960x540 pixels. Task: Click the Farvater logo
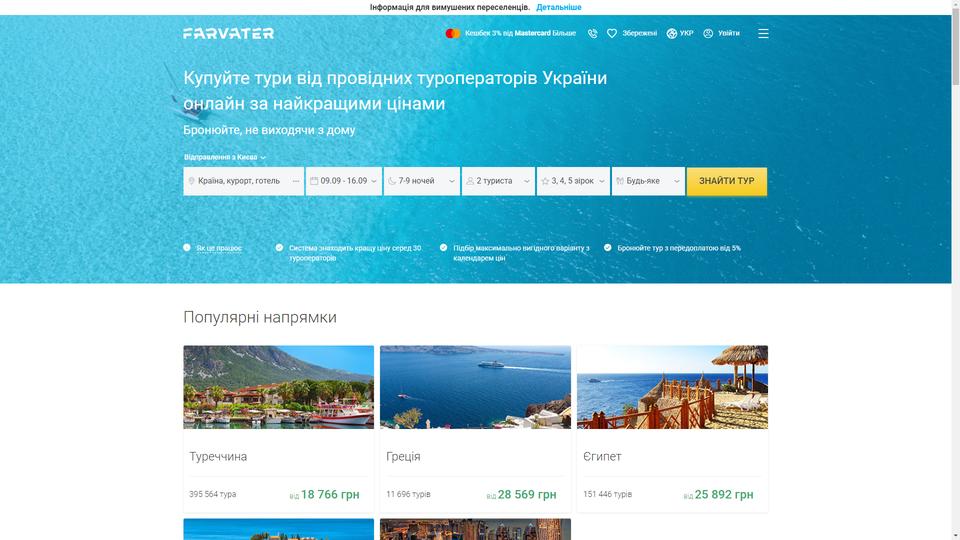pyautogui.click(x=228, y=33)
